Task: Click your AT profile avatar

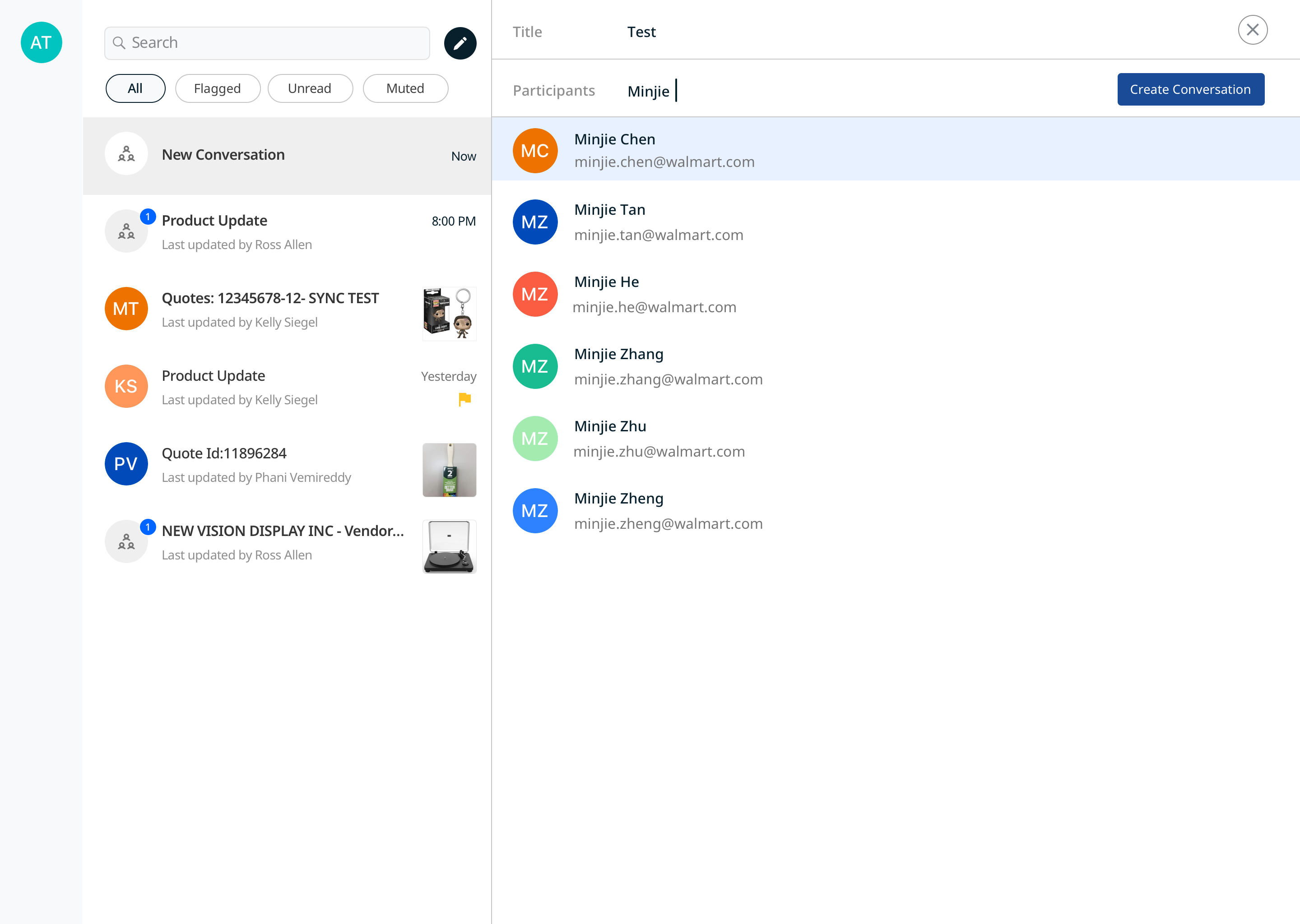Action: (41, 42)
